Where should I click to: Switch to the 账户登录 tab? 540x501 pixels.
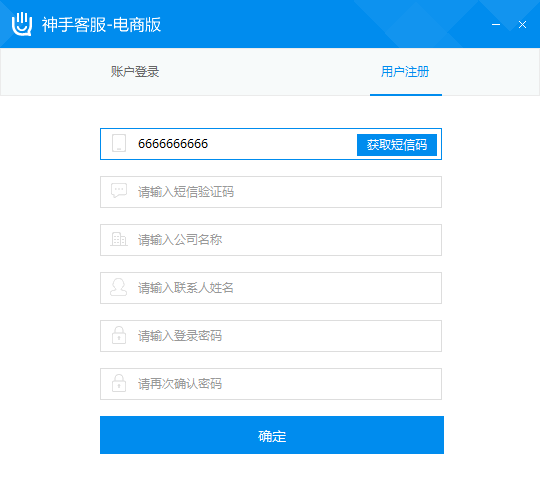(x=135, y=72)
